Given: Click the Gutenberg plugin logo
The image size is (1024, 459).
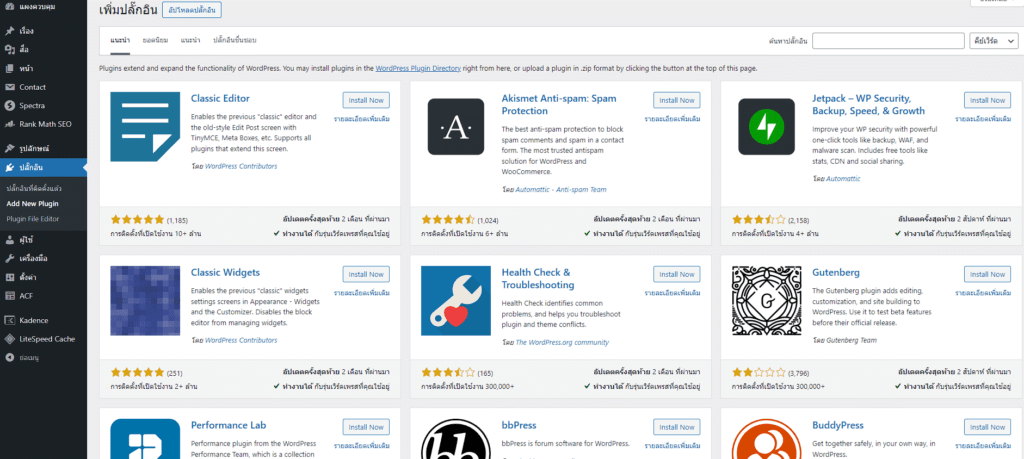Looking at the screenshot, I should pyautogui.click(x=767, y=301).
